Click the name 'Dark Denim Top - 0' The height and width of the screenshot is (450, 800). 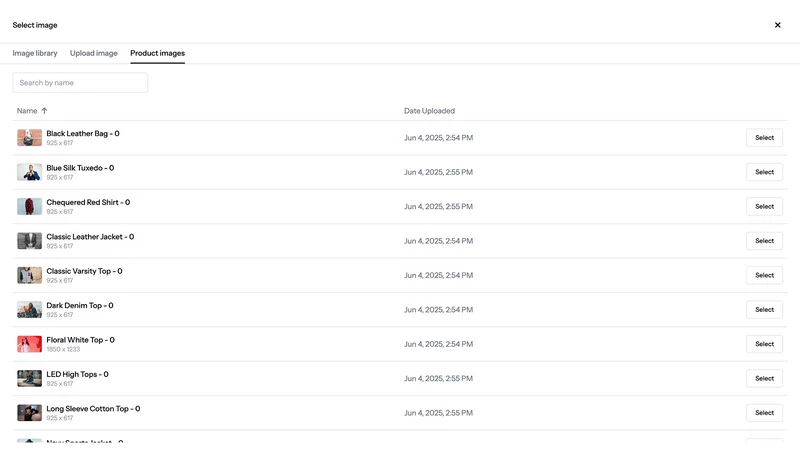tap(80, 305)
